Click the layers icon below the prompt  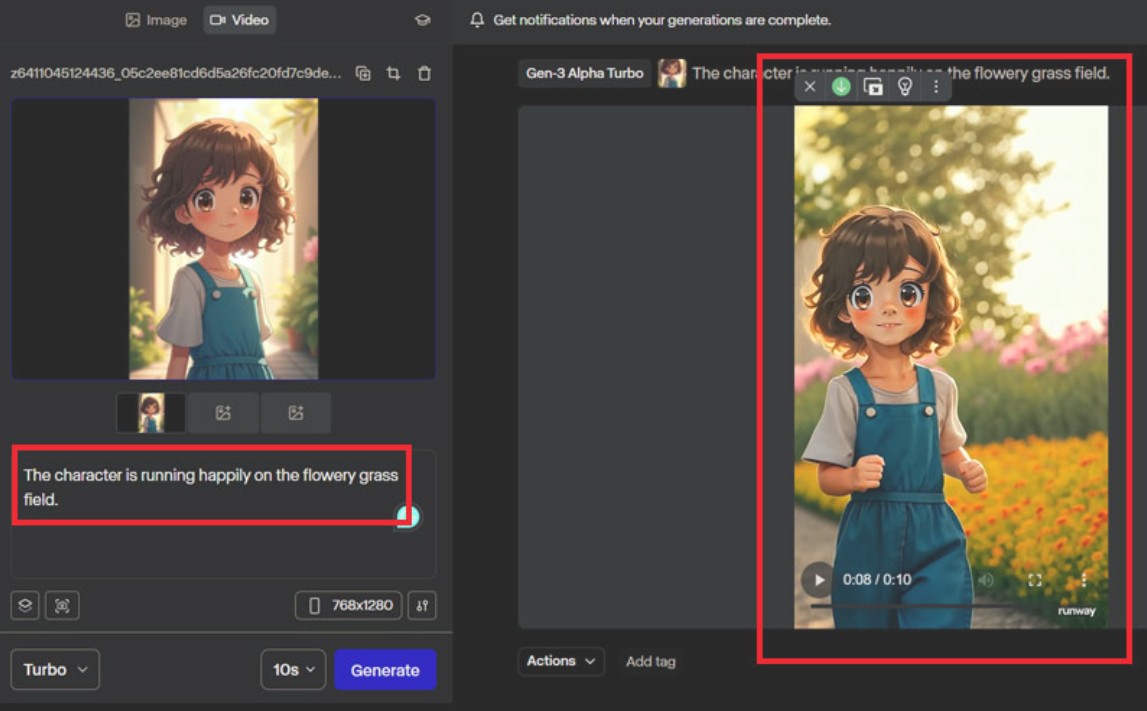(x=26, y=605)
